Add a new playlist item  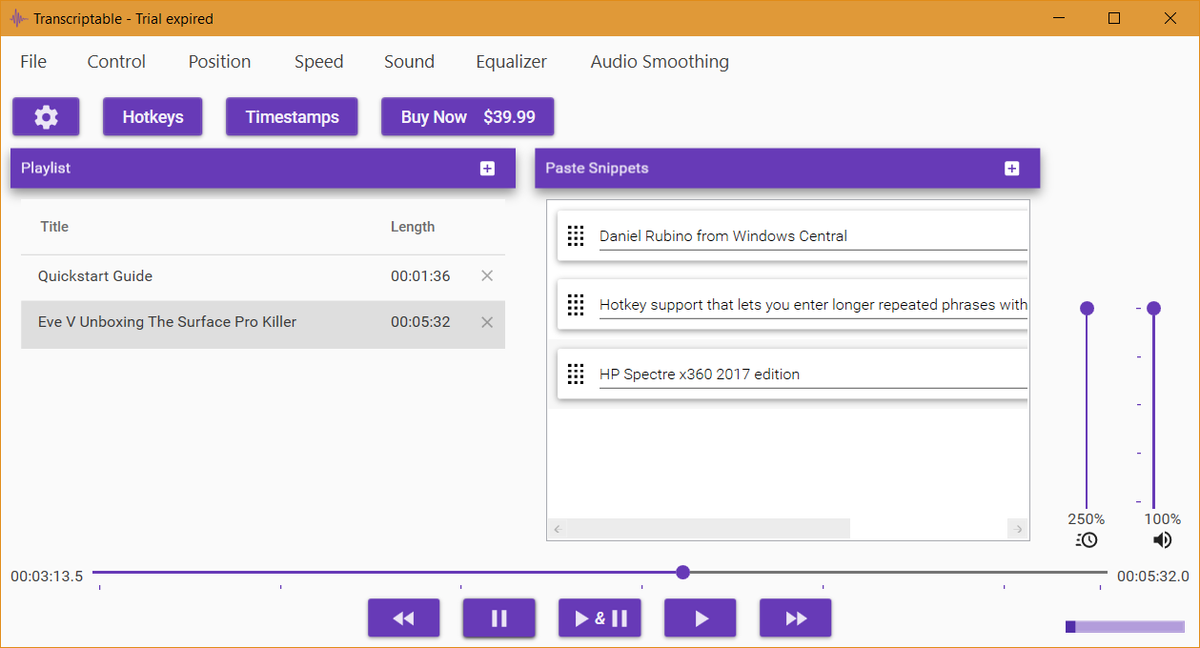[488, 168]
